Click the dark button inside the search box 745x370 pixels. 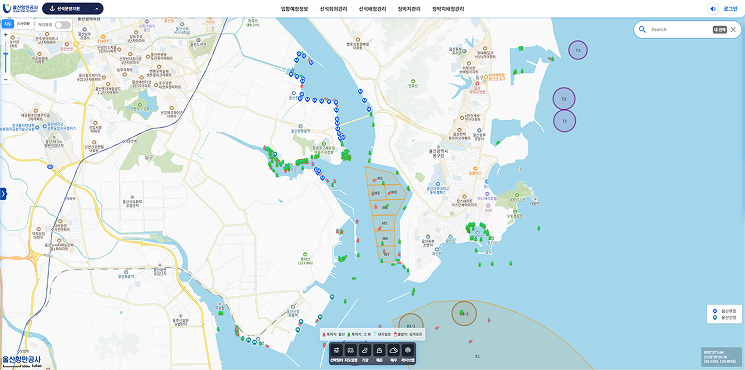(719, 29)
